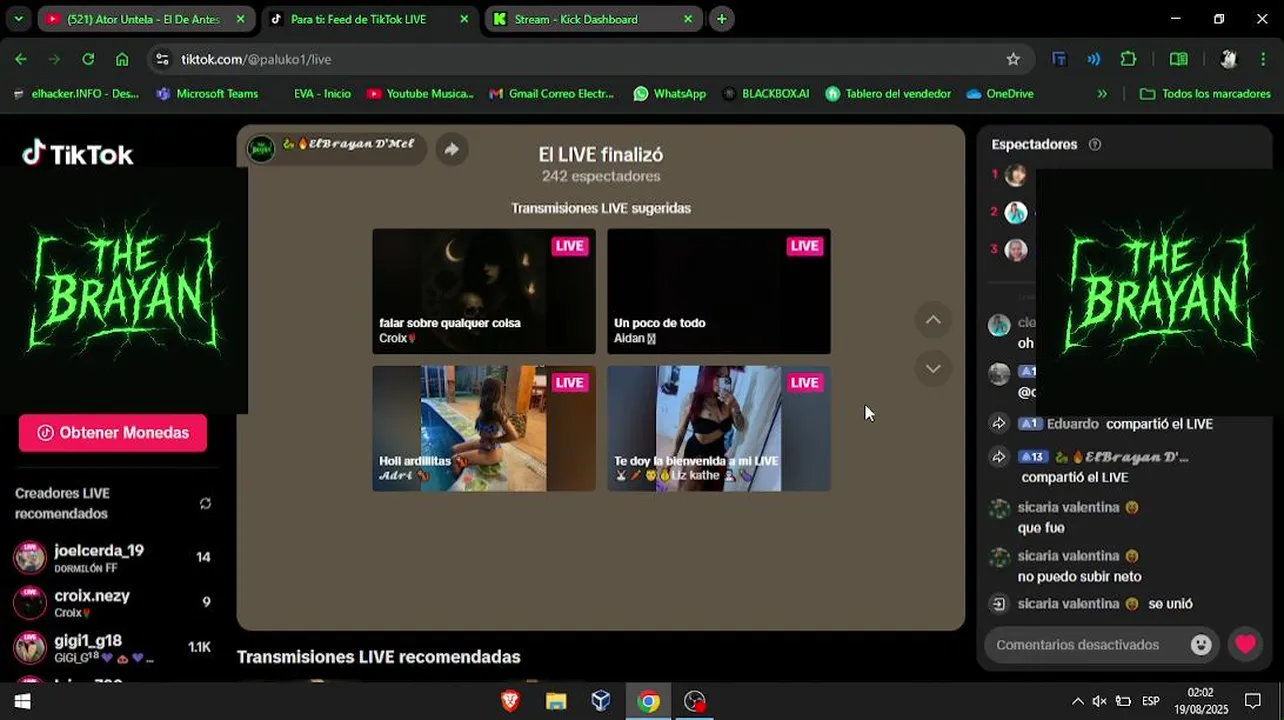Unmute the system volume icon
Screen dimensions: 1284x720
[1099, 701]
